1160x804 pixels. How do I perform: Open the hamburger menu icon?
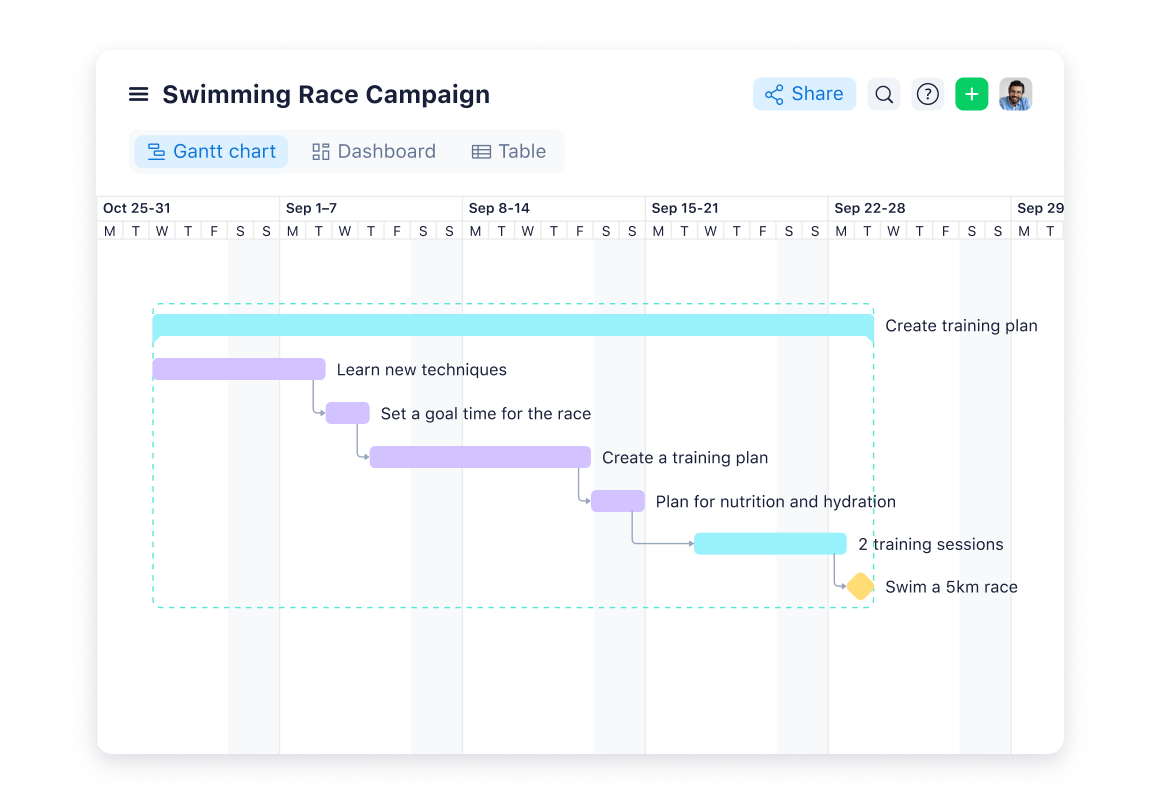click(x=139, y=94)
